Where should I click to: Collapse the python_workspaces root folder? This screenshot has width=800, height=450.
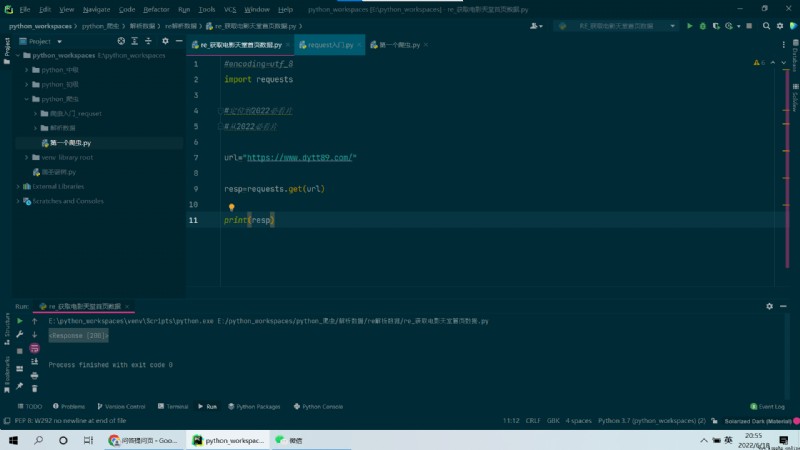(x=18, y=55)
